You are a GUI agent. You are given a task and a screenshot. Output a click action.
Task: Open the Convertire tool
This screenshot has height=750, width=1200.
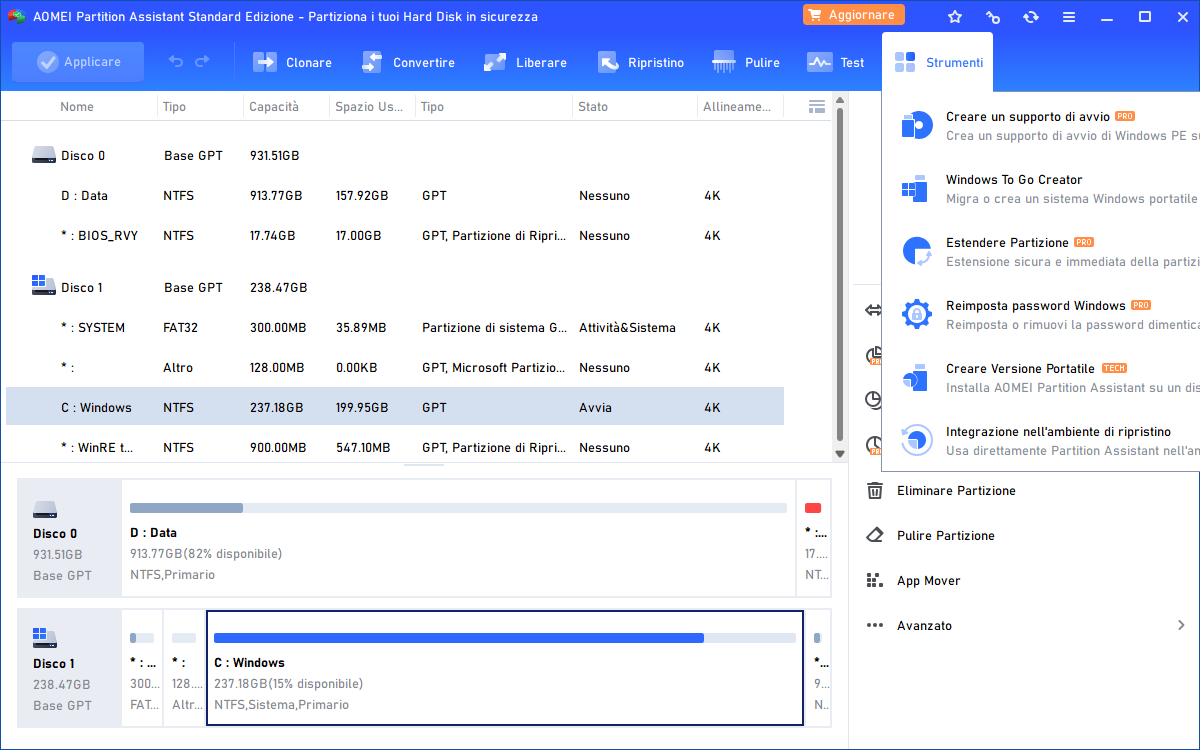tap(408, 62)
